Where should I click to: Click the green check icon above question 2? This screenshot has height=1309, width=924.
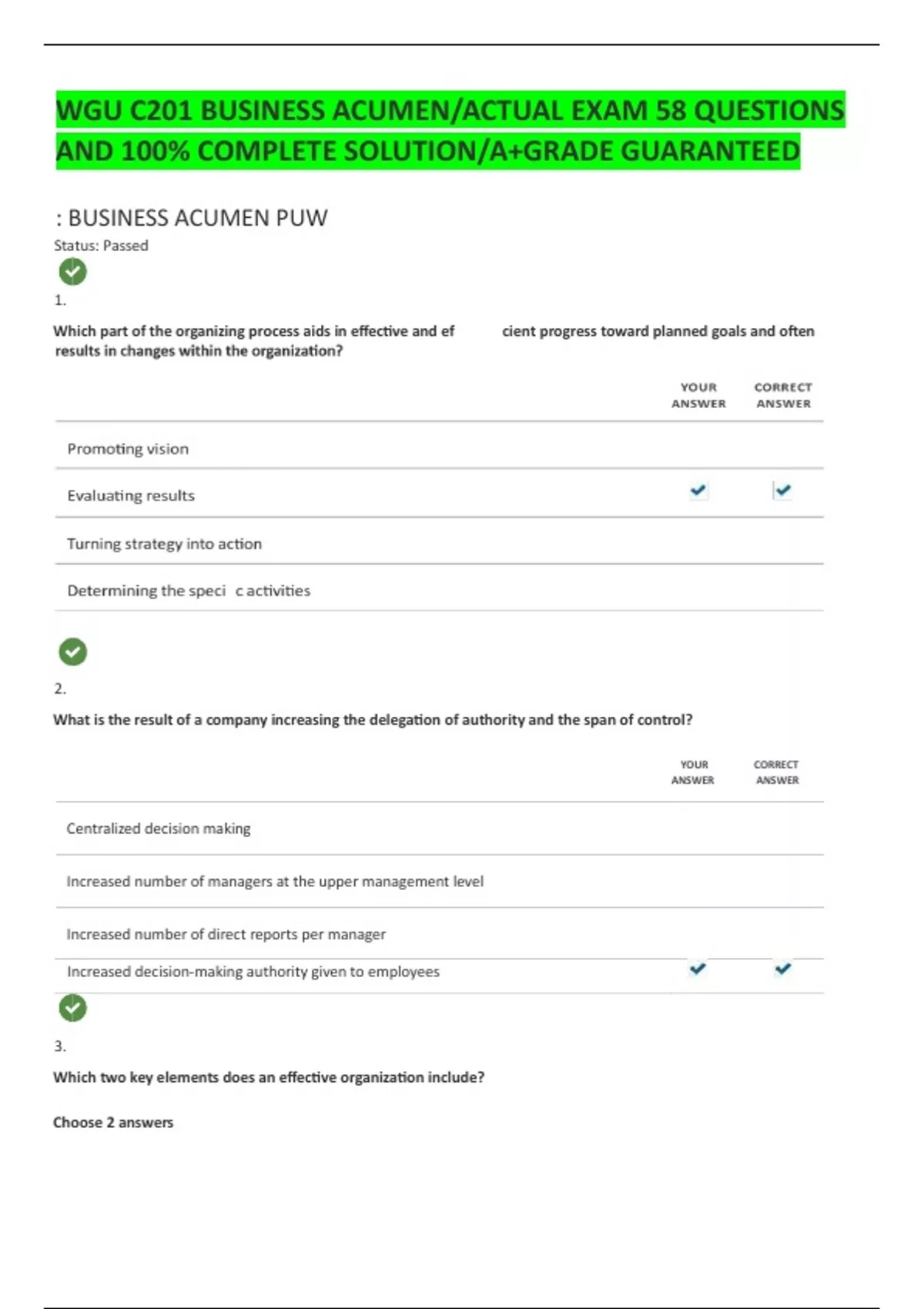tap(72, 652)
